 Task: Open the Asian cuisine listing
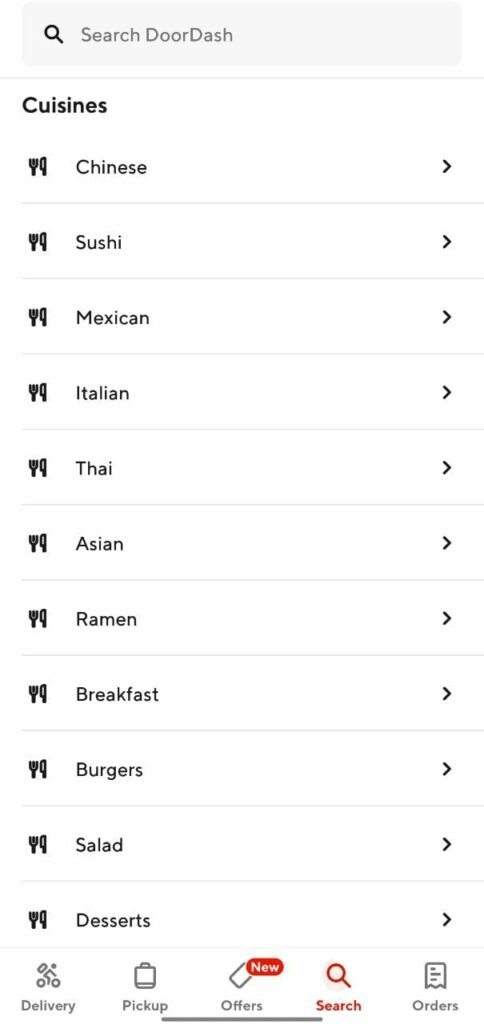click(252, 543)
